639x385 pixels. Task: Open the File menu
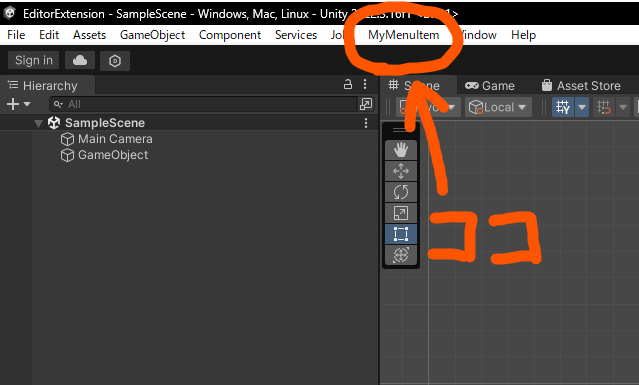16,35
